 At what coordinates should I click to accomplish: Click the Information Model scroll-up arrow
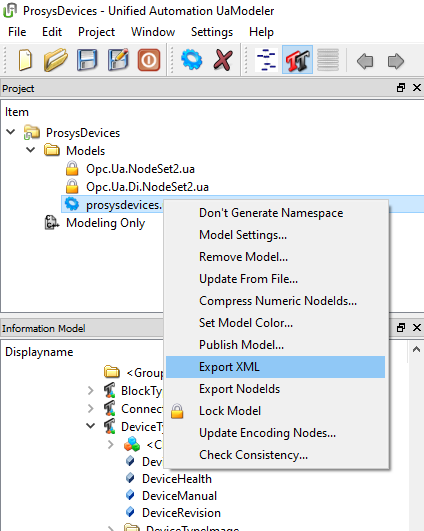pos(416,349)
